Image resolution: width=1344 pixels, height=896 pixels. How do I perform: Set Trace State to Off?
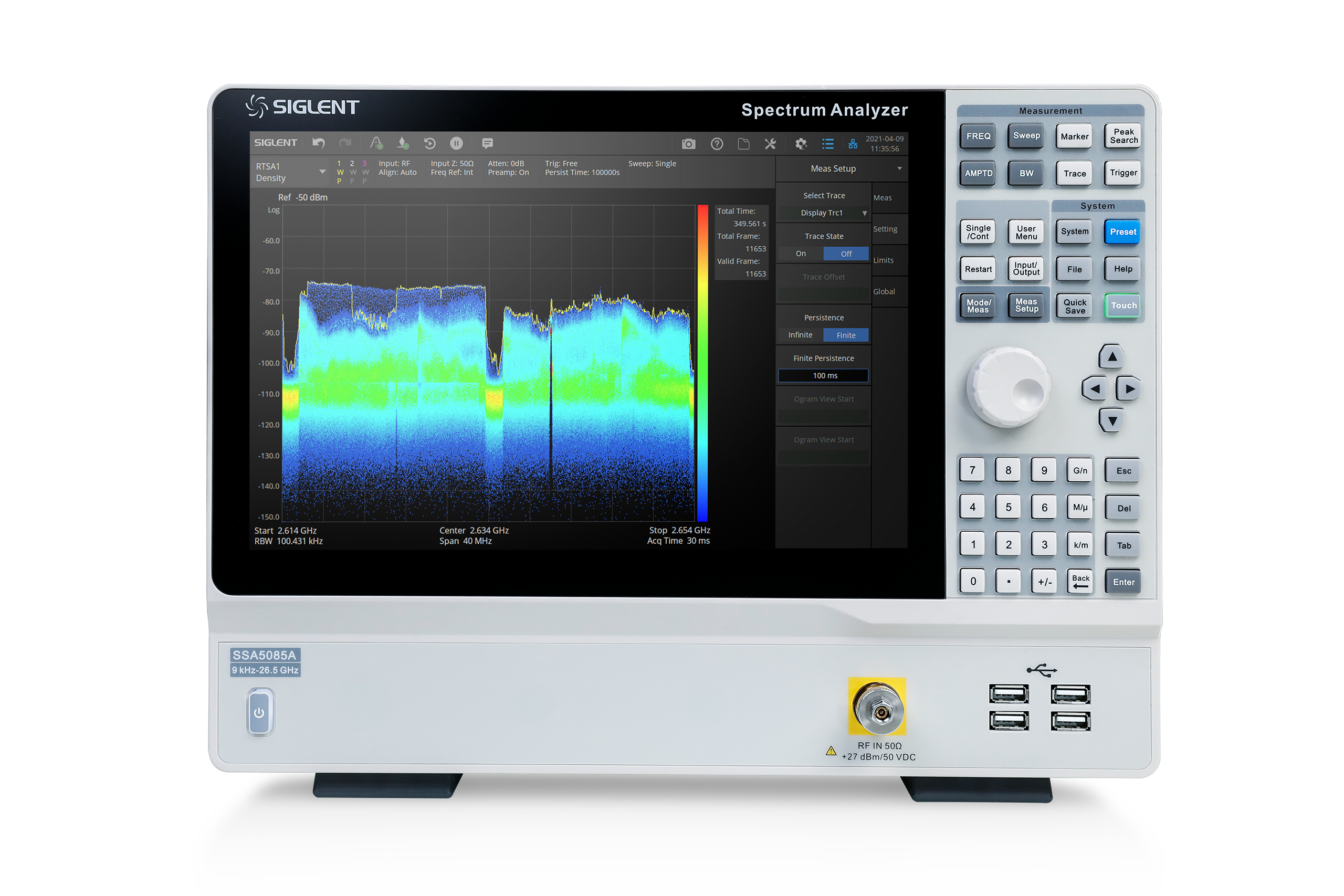(x=846, y=254)
